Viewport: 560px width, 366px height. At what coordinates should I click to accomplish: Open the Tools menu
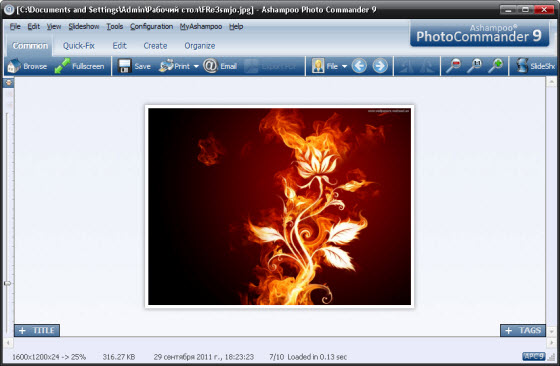coord(115,26)
